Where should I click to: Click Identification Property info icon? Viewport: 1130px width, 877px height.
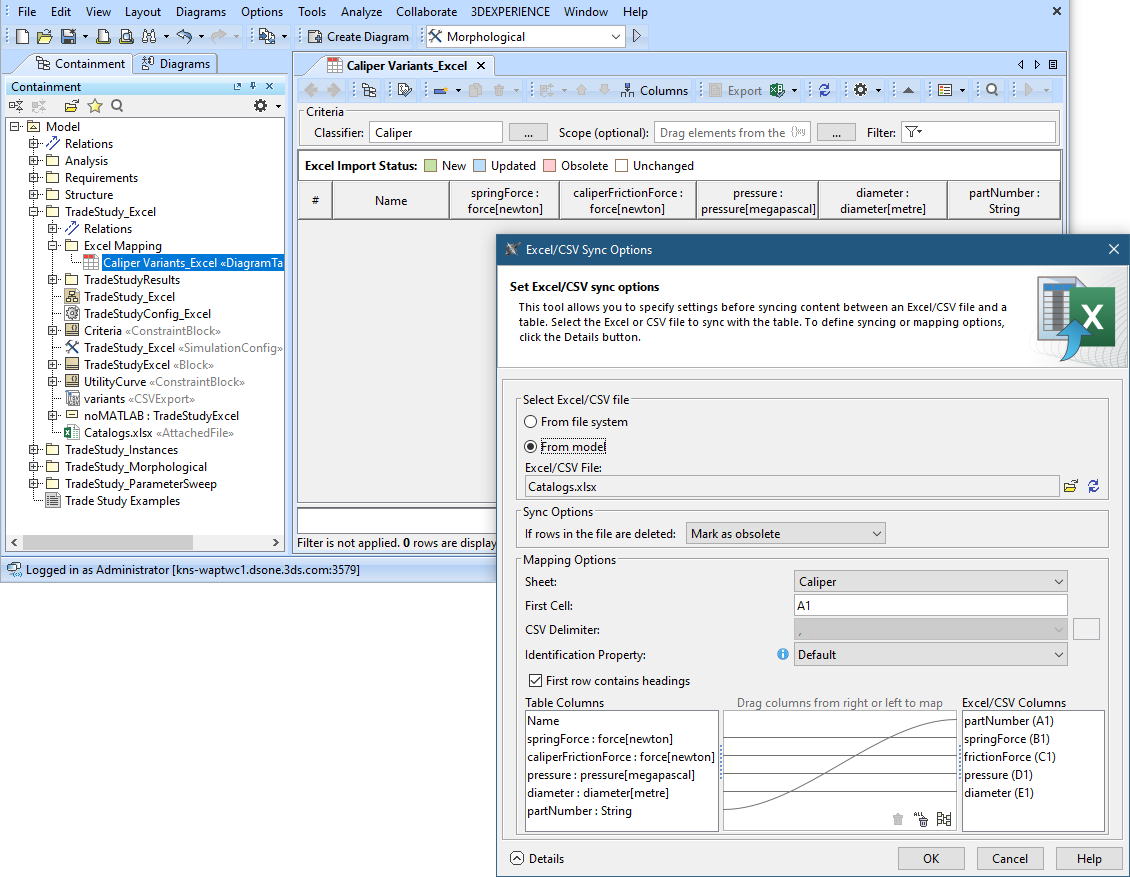(783, 655)
